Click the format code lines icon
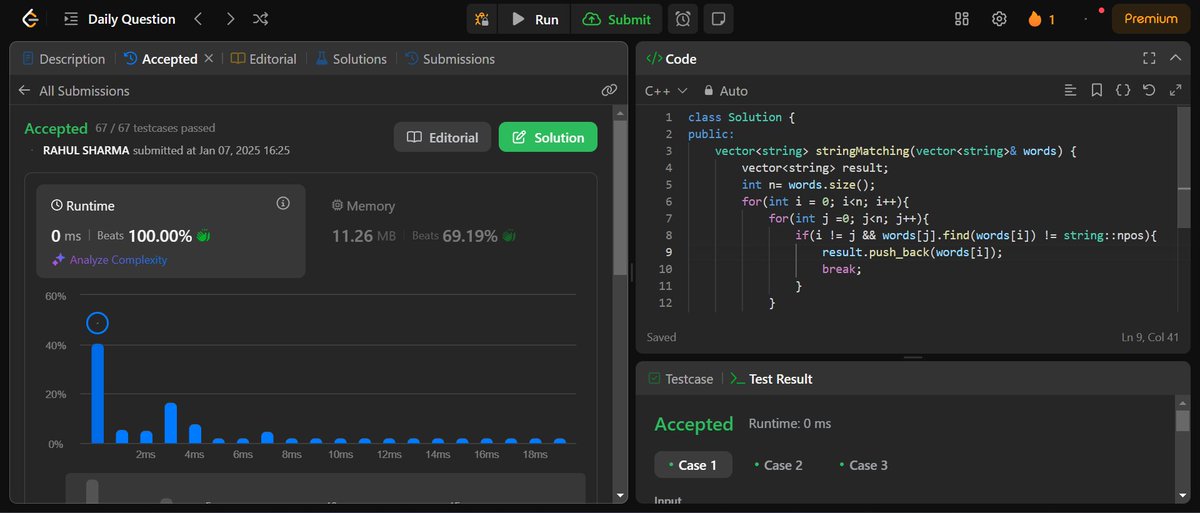 (x=1071, y=90)
